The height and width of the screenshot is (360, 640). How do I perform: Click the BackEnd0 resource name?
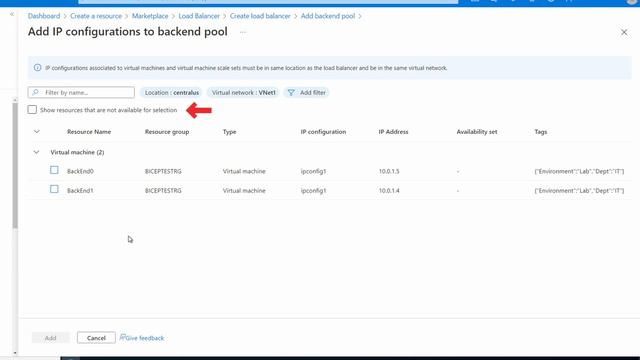pyautogui.click(x=80, y=171)
